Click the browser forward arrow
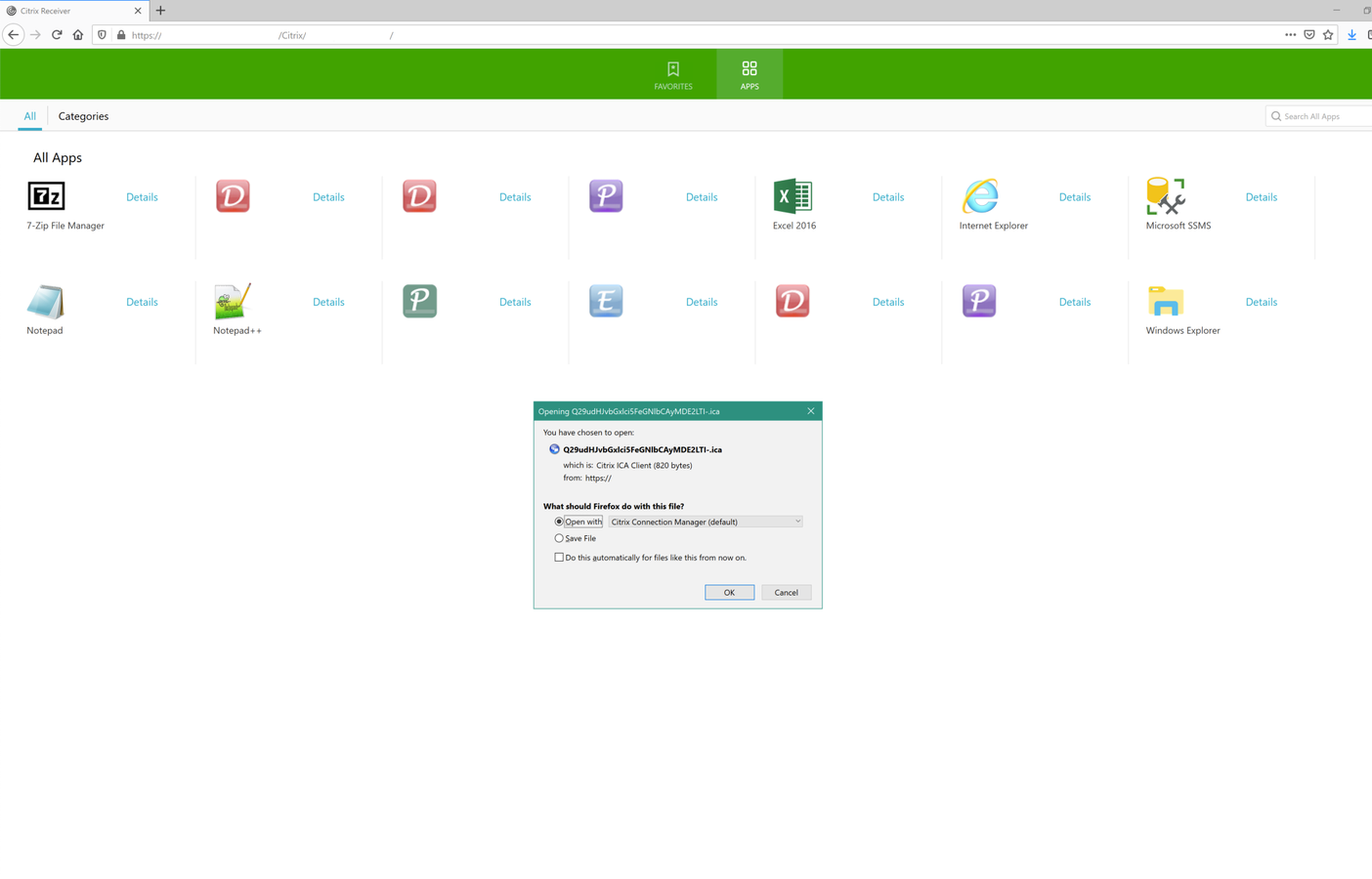The image size is (1372, 879). 35,35
